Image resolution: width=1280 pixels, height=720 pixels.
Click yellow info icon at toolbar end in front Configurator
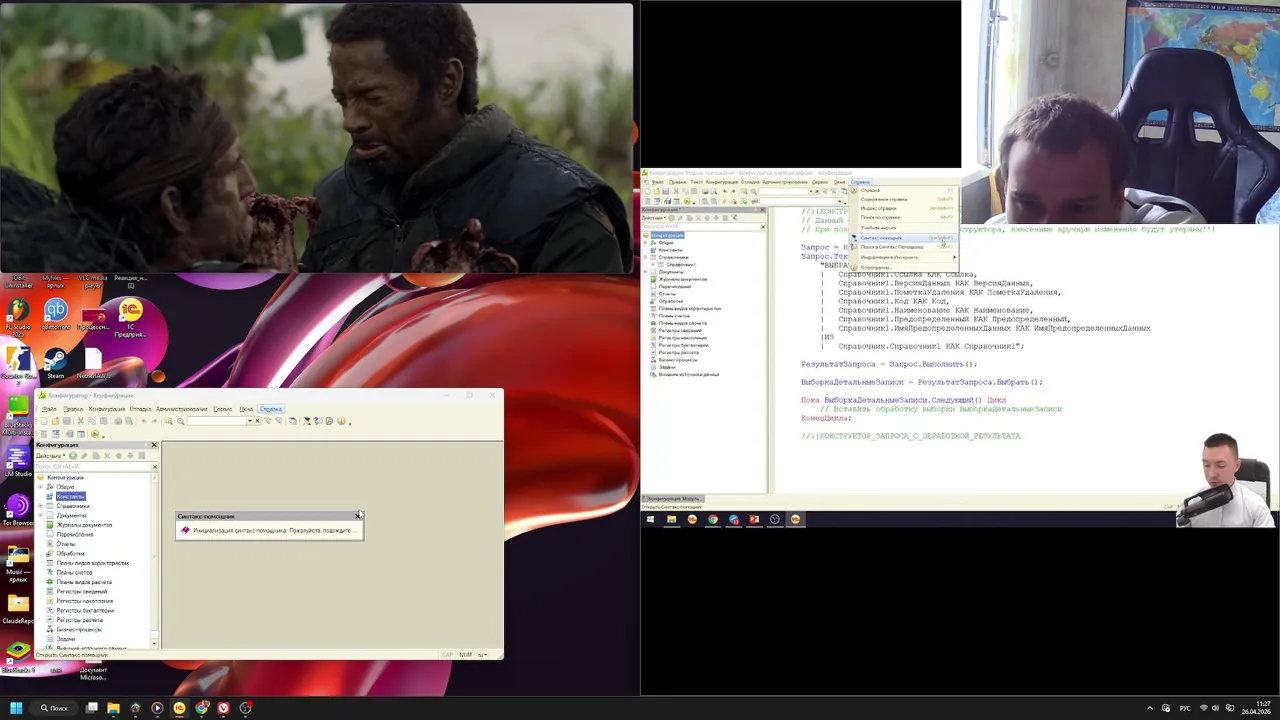(x=341, y=421)
